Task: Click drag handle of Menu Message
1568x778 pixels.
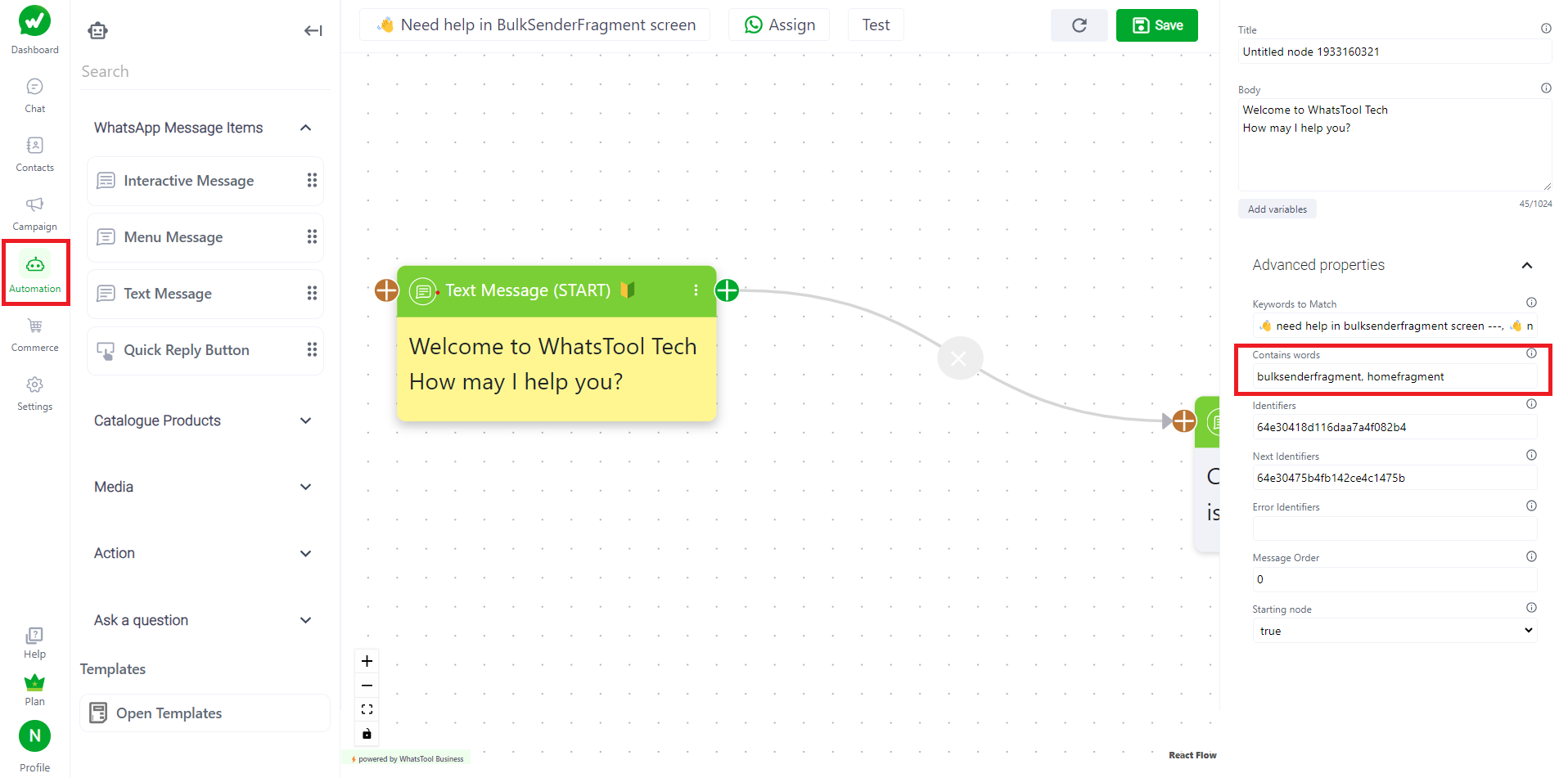Action: tap(312, 236)
